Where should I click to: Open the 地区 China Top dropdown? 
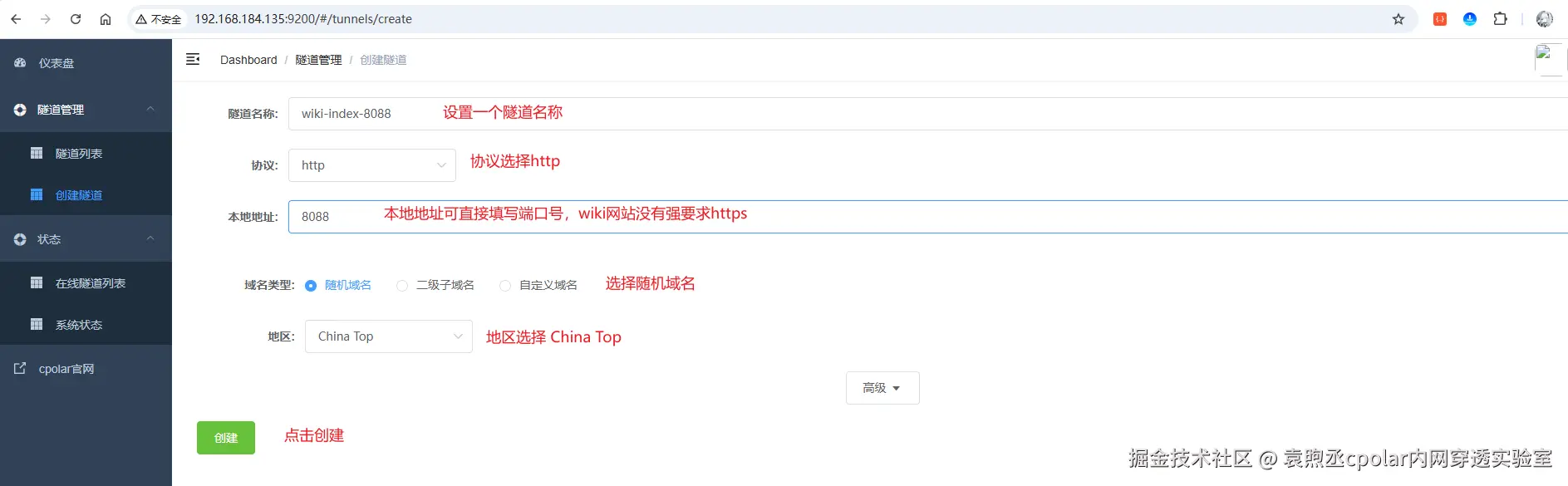point(389,336)
